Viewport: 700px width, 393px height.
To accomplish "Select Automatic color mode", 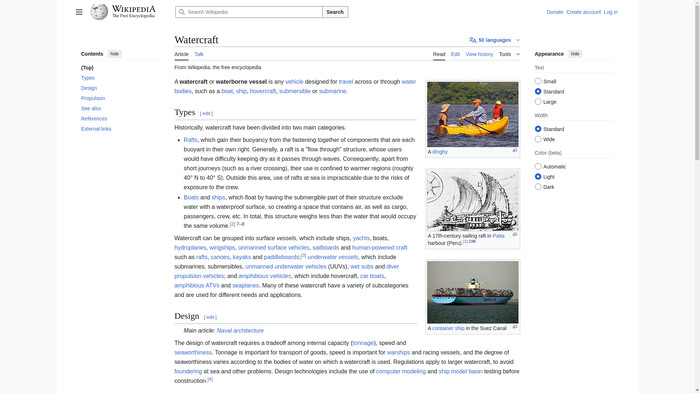I will 538,167.
